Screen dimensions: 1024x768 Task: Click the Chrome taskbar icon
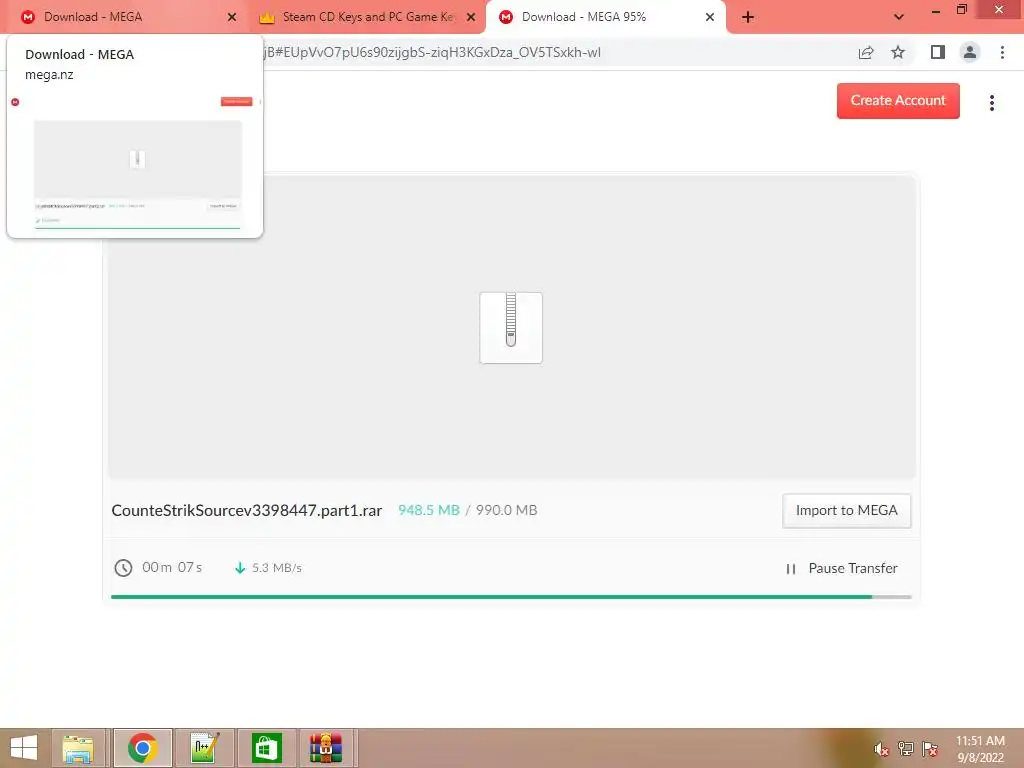[x=142, y=748]
